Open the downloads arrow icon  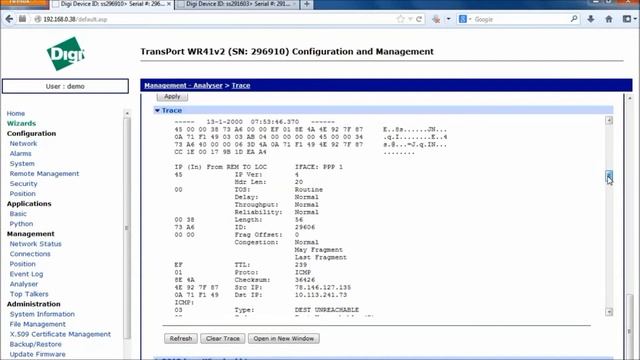click(591, 19)
